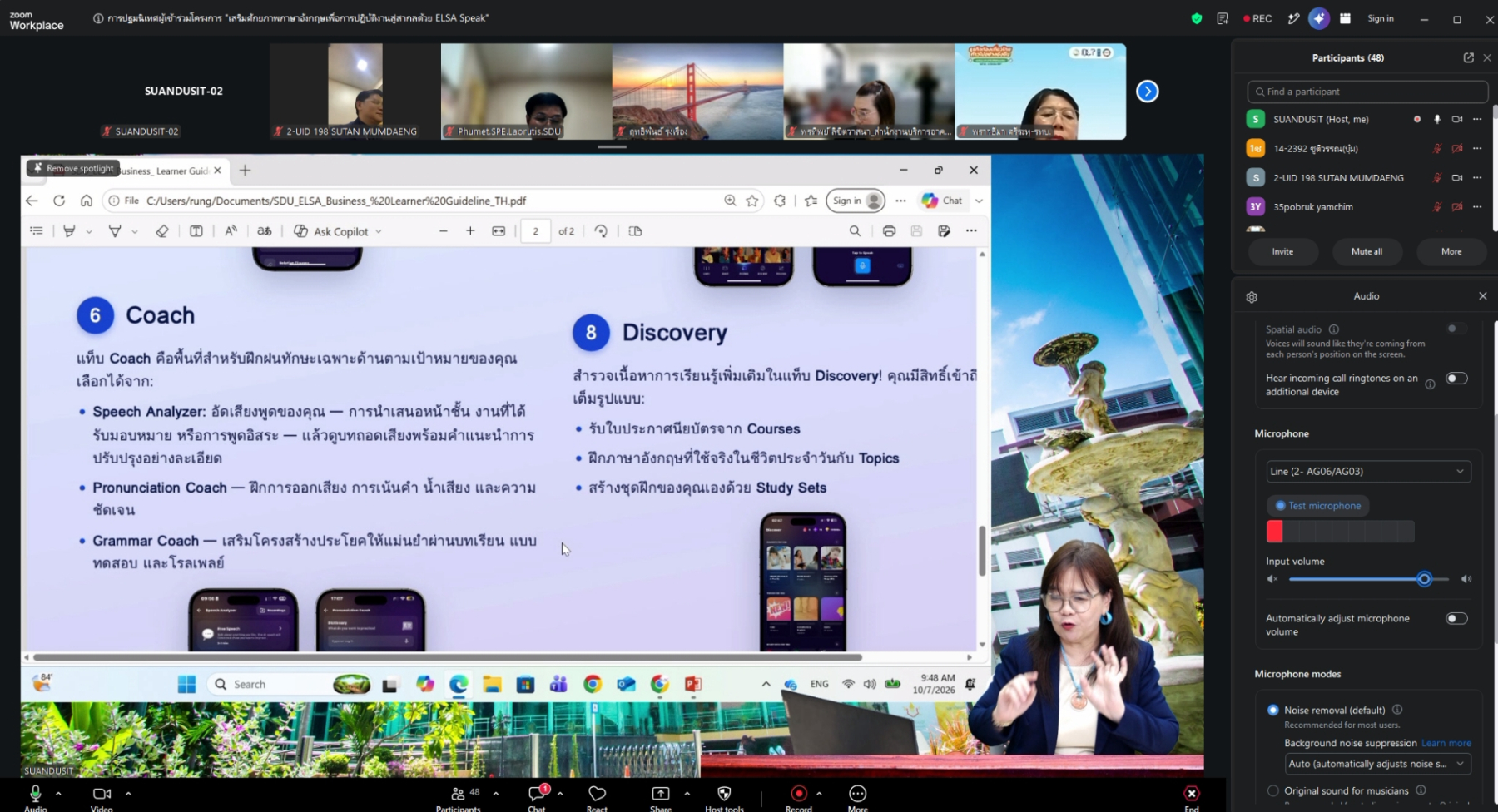This screenshot has width=1498, height=812.
Task: Expand the Audio options caret in toolbar
Action: click(x=58, y=793)
